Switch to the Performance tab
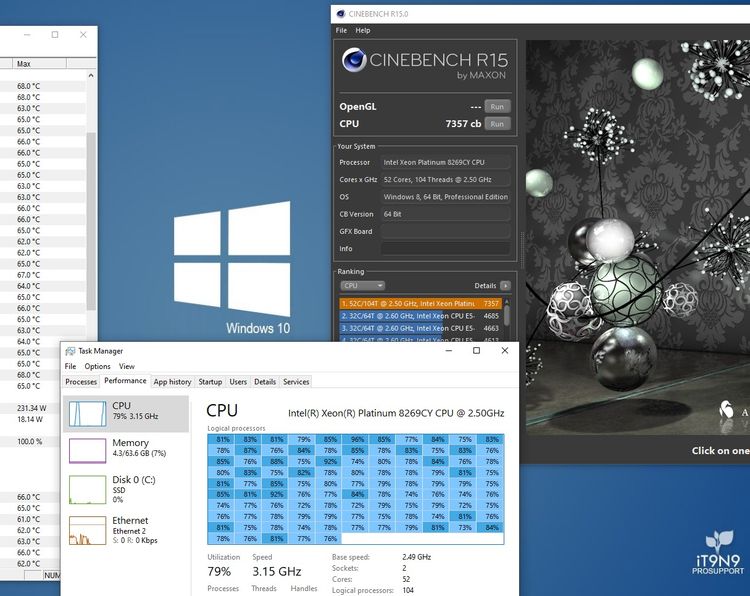The width and height of the screenshot is (750, 596). (125, 381)
